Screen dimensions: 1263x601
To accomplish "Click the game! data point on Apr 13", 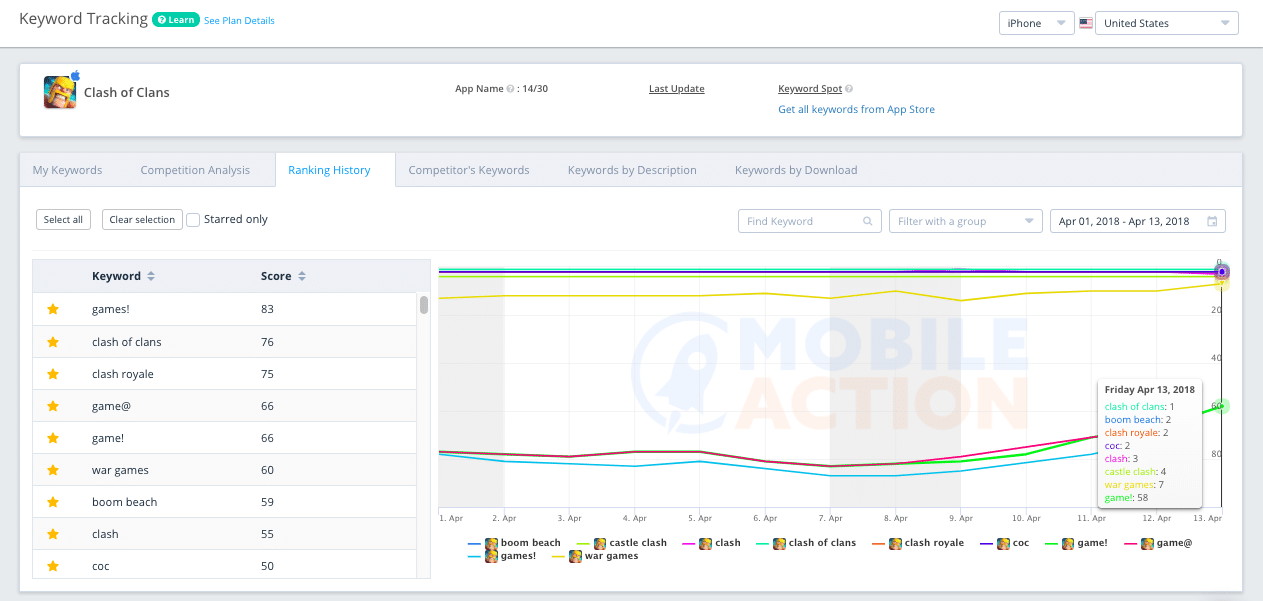I will (x=1222, y=406).
